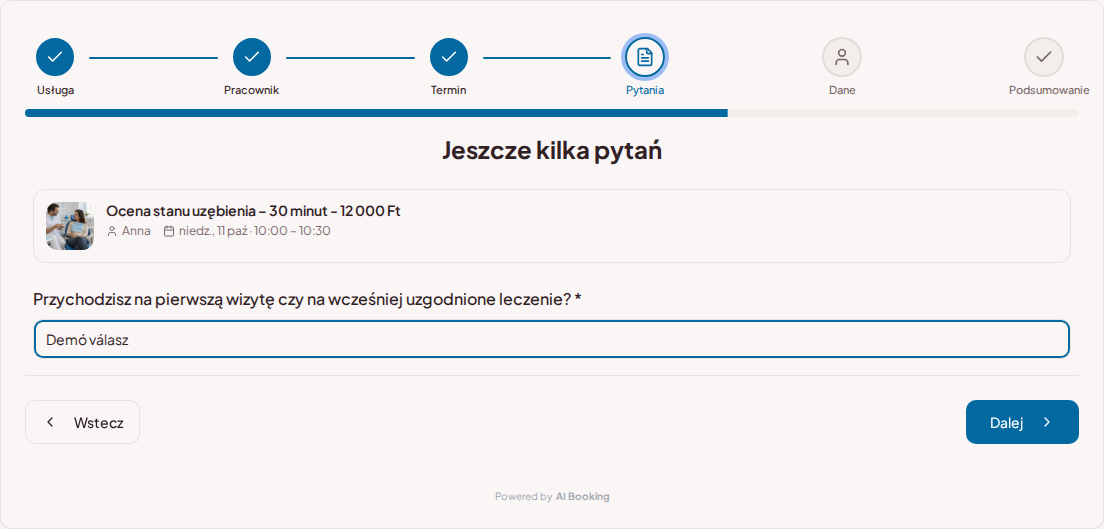The width and height of the screenshot is (1104, 529).
Task: Click the right chevron in Dalej button
Action: point(1047,422)
